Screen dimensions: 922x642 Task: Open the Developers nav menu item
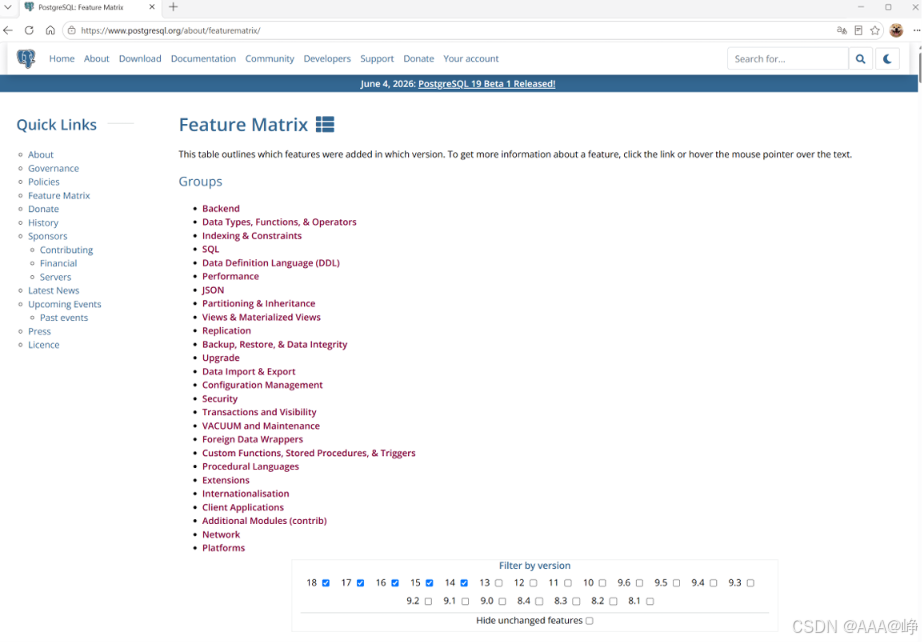[327, 59]
